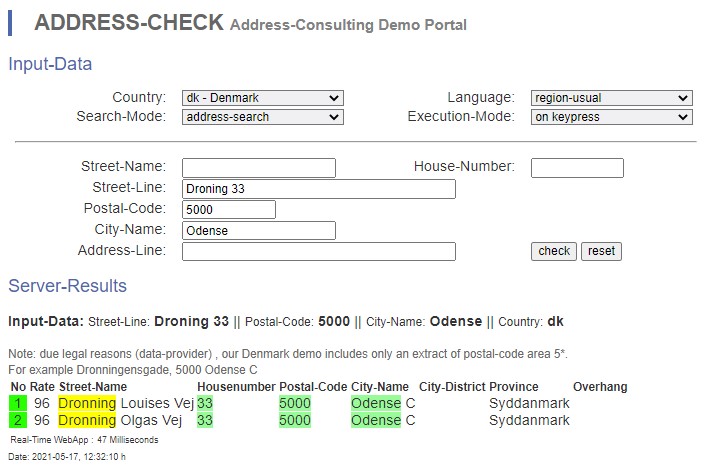Open the Country dropdown

pos(262,98)
